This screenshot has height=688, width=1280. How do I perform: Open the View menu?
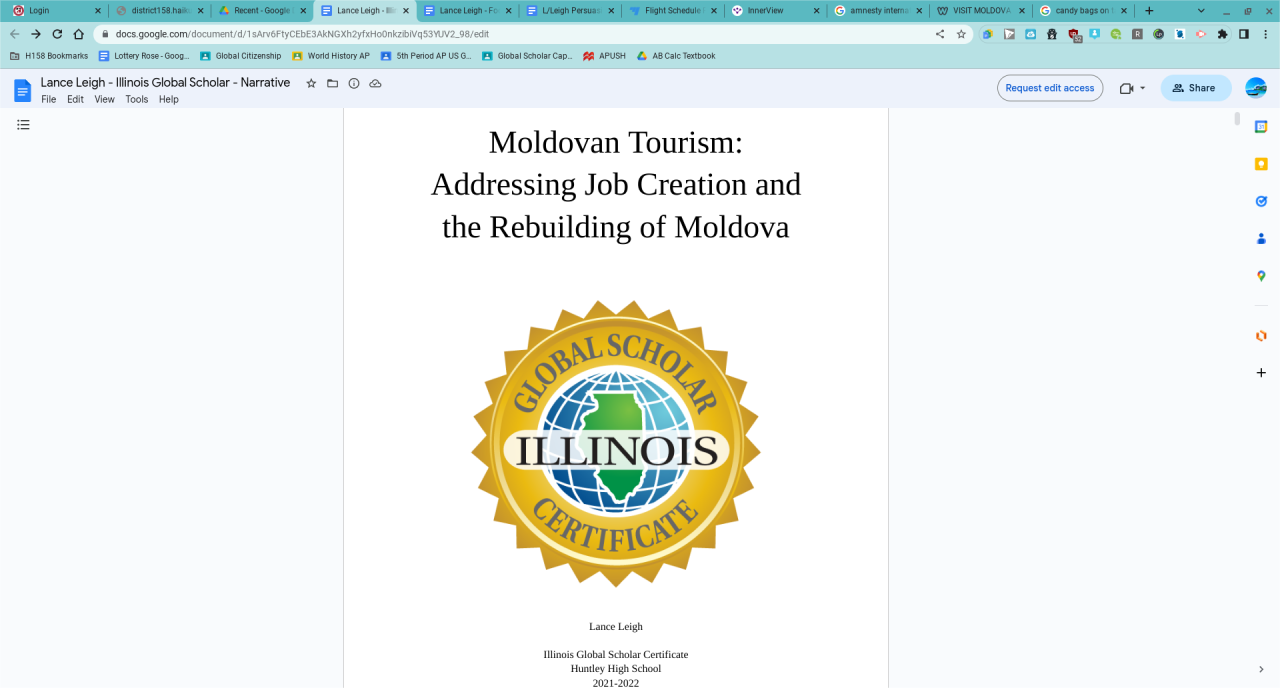[x=104, y=99]
